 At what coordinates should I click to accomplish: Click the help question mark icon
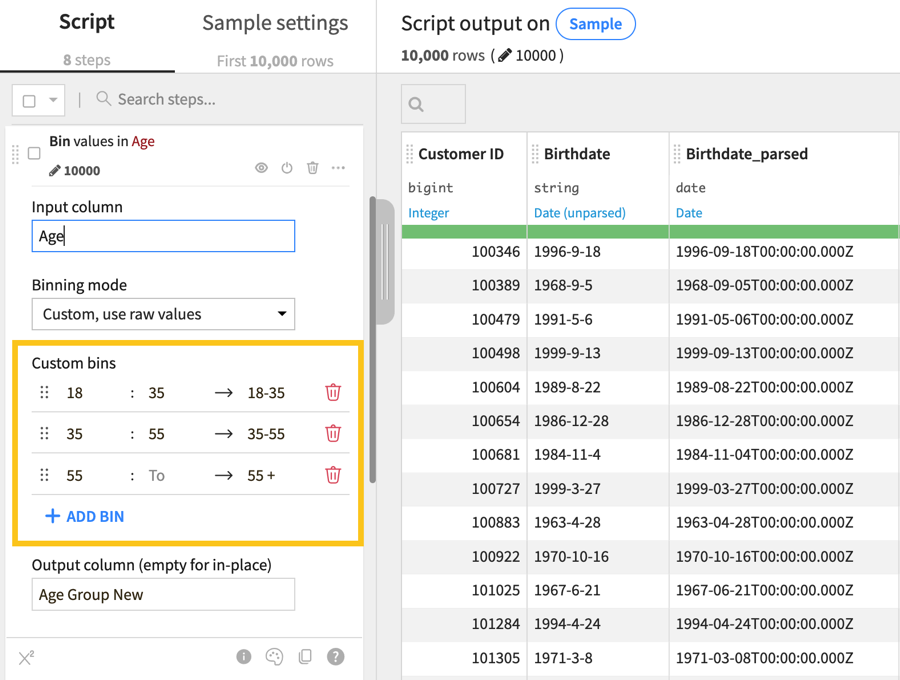[336, 657]
